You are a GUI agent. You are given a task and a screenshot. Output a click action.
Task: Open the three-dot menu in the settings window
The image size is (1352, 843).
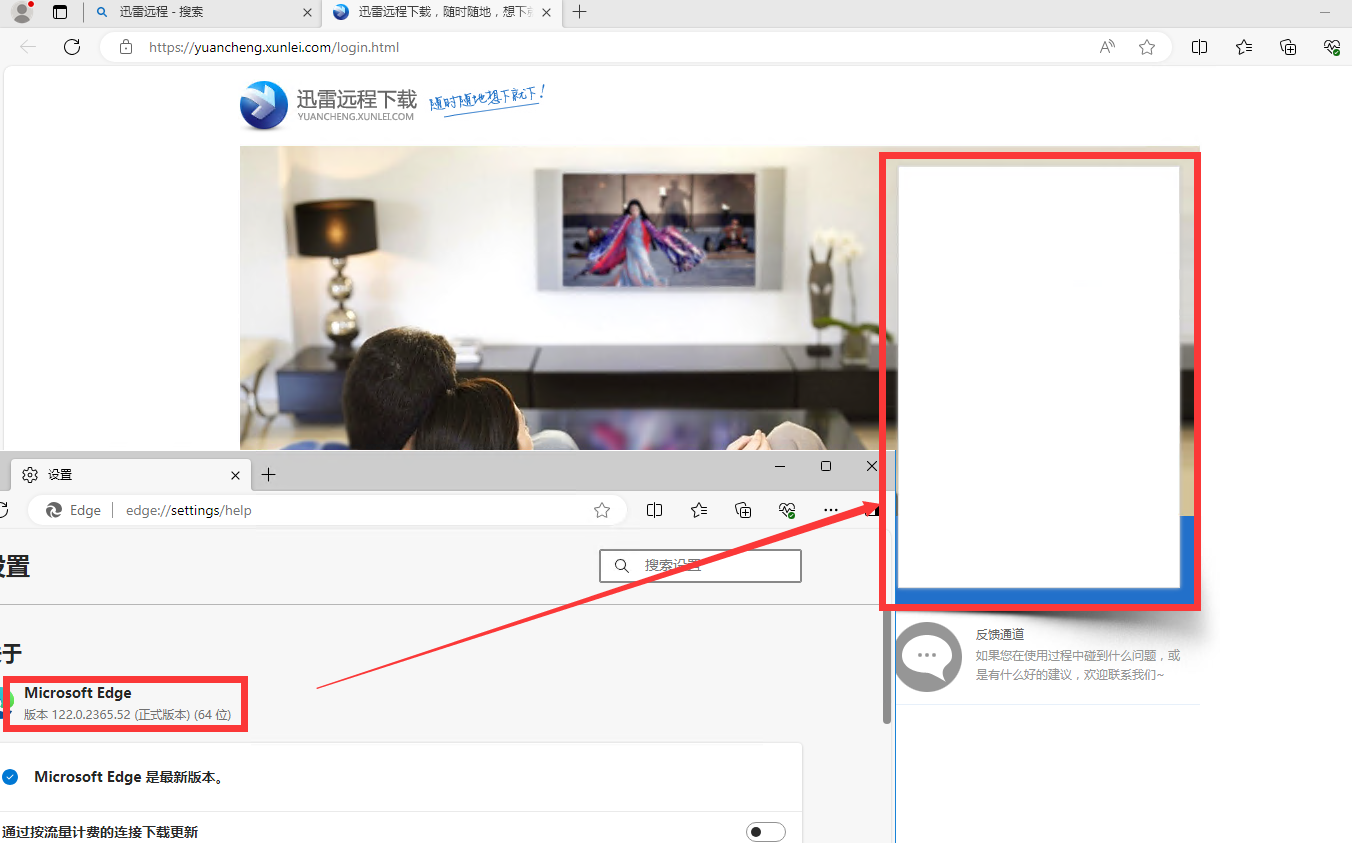tap(830, 510)
